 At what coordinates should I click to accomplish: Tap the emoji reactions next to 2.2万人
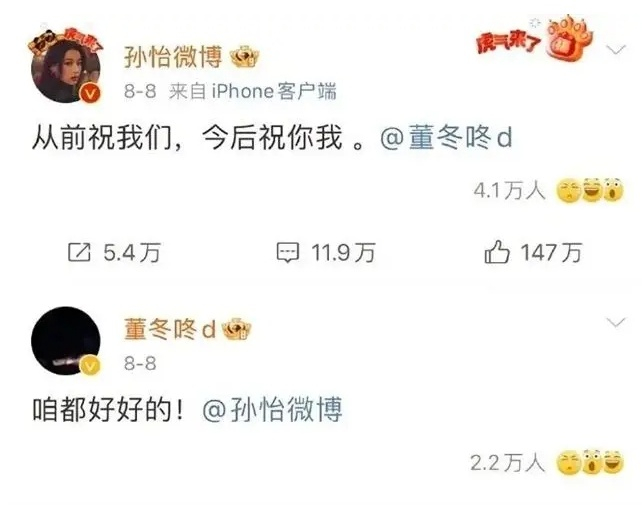click(589, 463)
